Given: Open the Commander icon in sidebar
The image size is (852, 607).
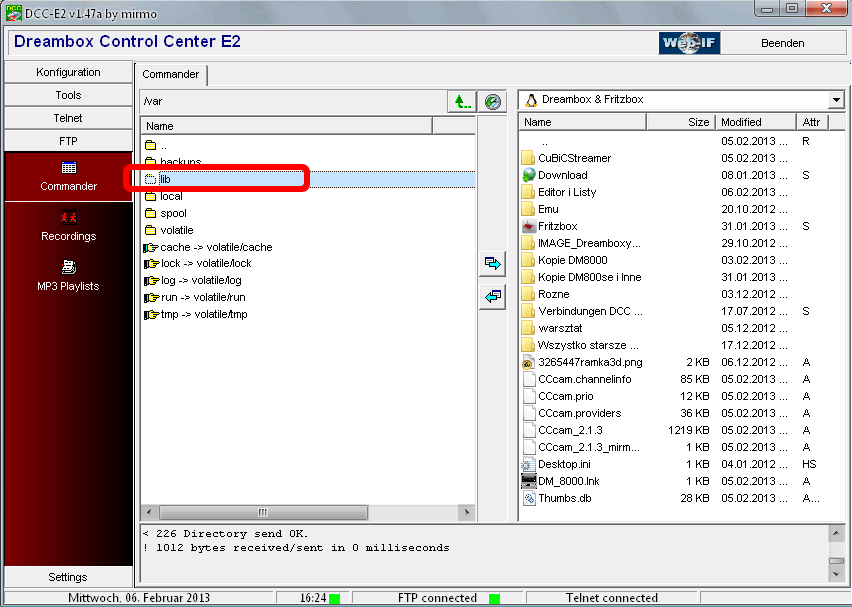Looking at the screenshot, I should pyautogui.click(x=69, y=168).
